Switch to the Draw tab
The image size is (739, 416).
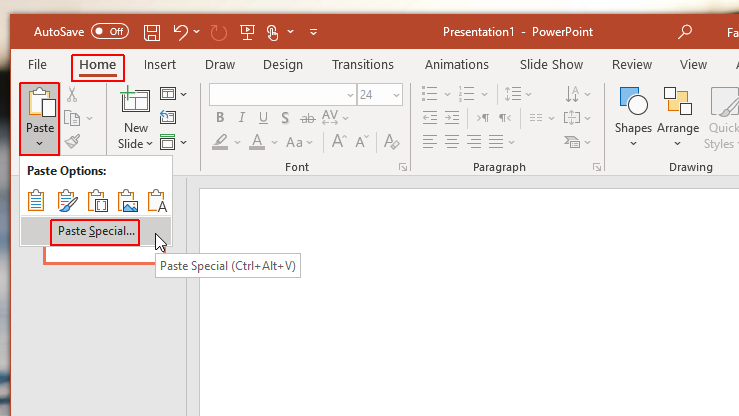point(220,65)
